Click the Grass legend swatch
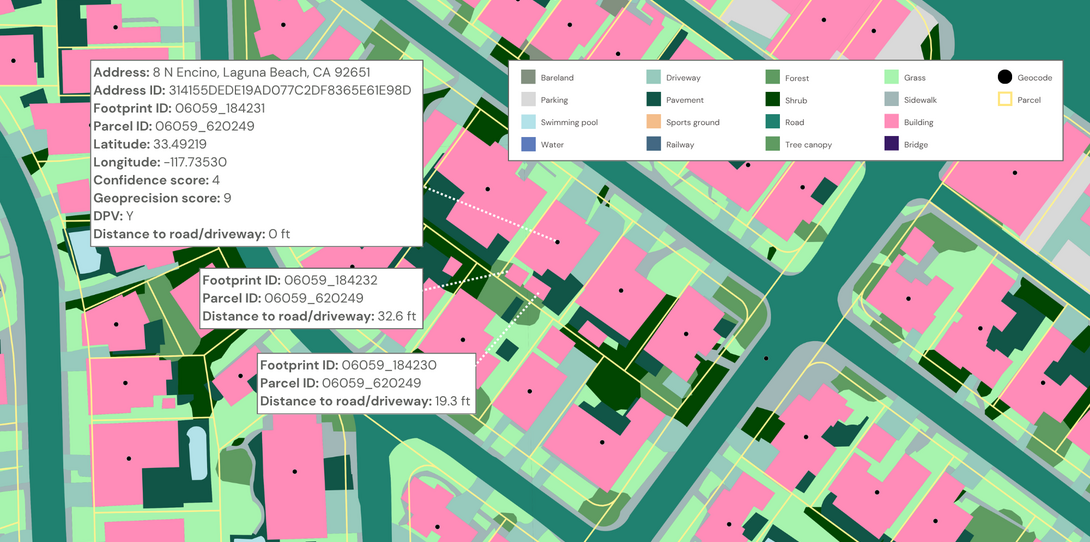This screenshot has width=1090, height=542. tap(891, 78)
